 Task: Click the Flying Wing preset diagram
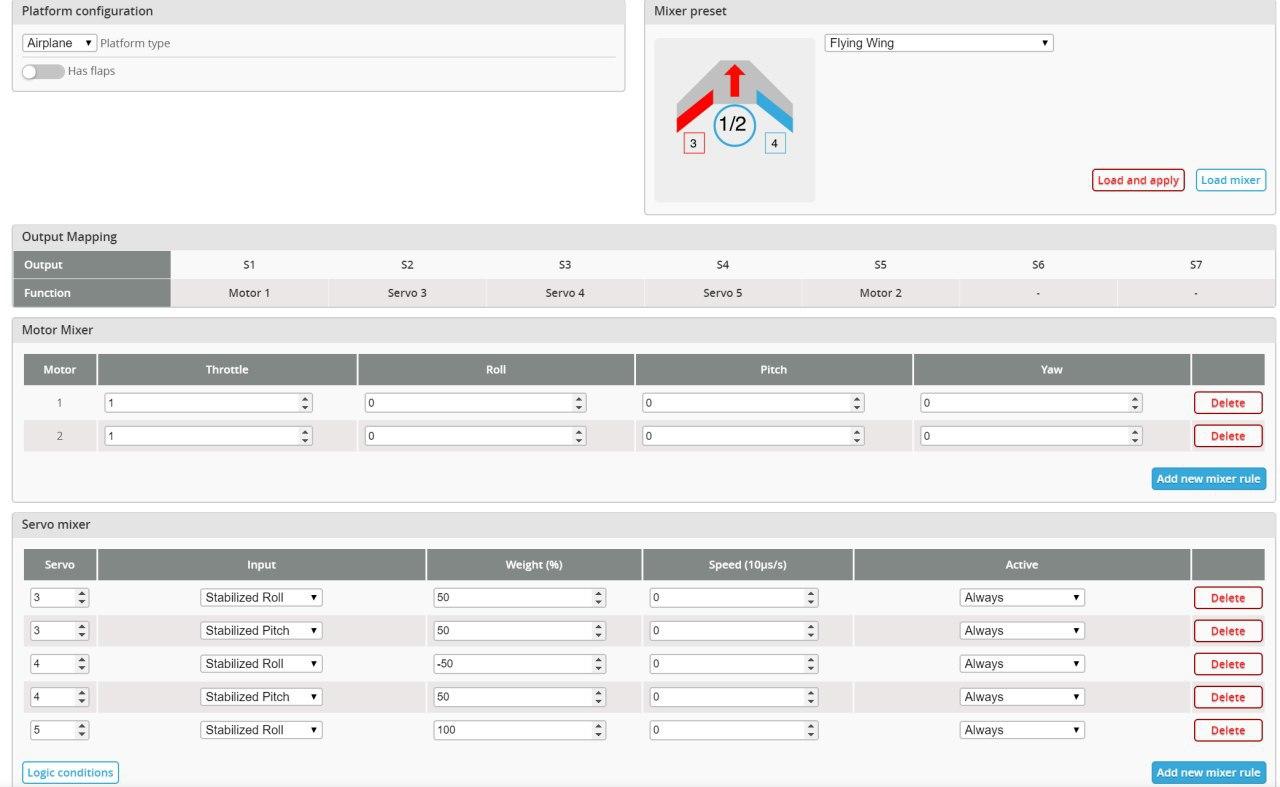pyautogui.click(x=733, y=119)
